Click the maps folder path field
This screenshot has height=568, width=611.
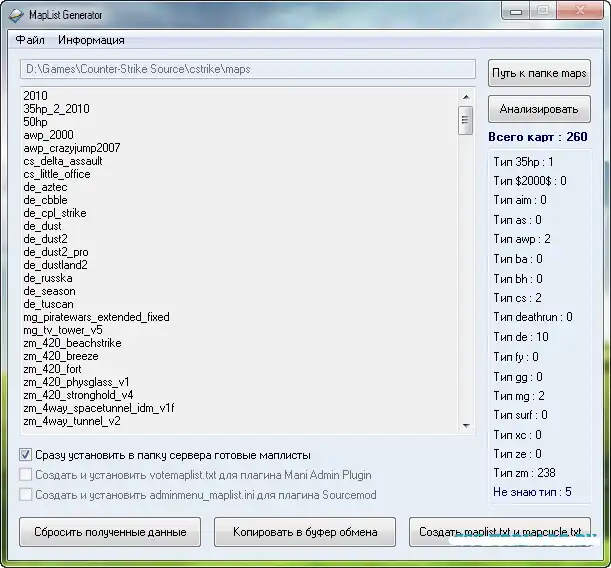pyautogui.click(x=248, y=69)
